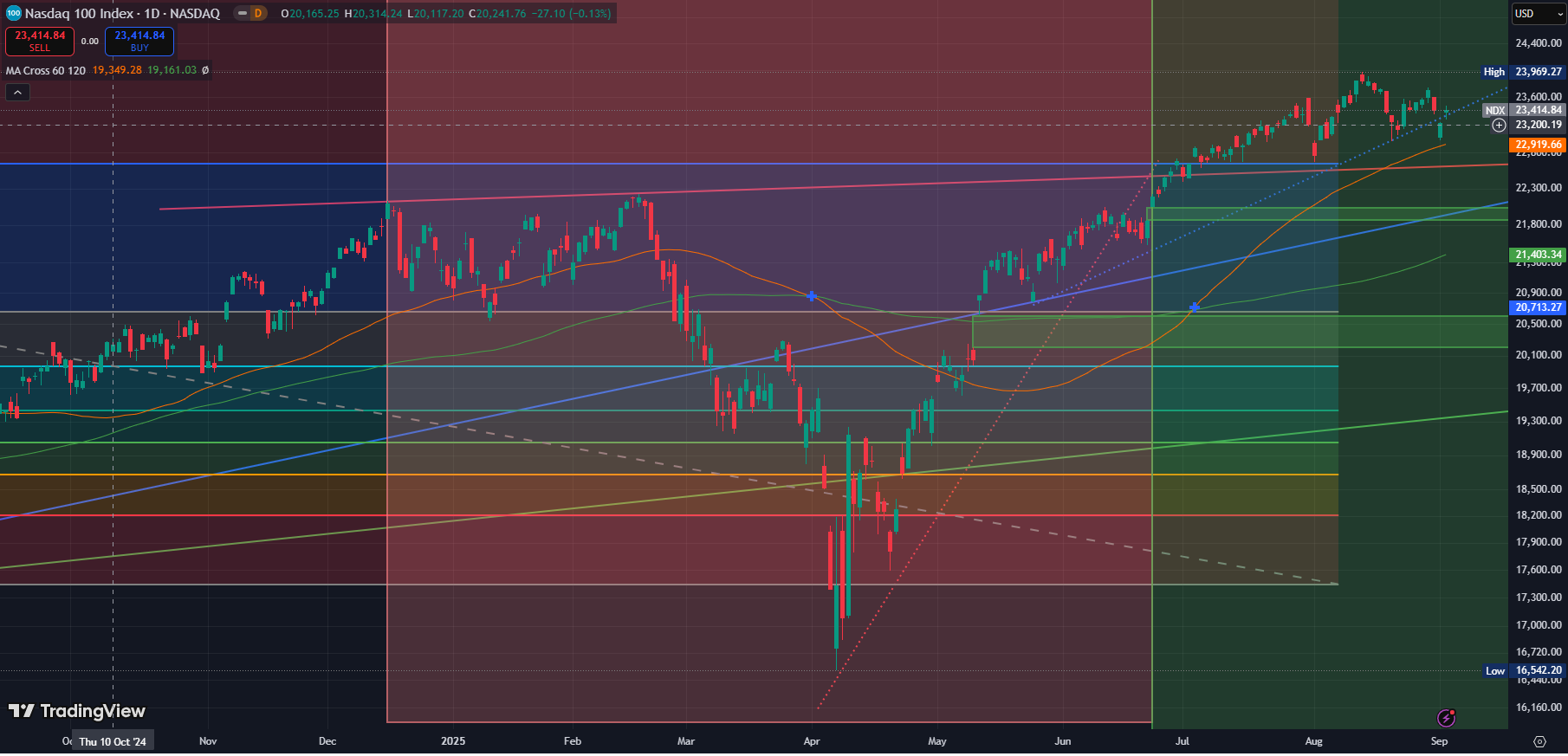Image resolution: width=1568 pixels, height=756 pixels.
Task: Open the USD currency dropdown
Action: 1539,13
